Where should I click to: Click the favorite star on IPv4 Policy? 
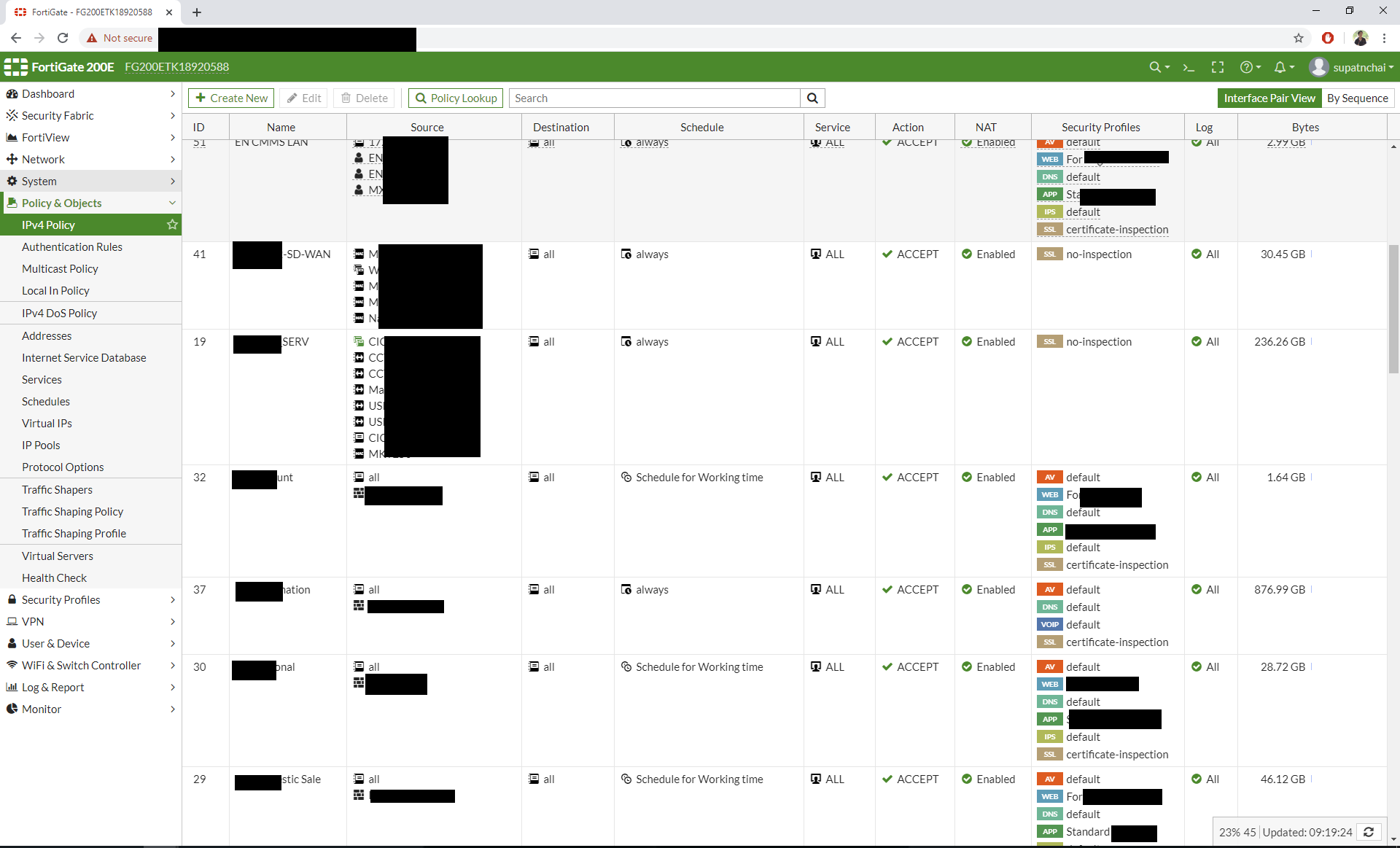(x=172, y=225)
